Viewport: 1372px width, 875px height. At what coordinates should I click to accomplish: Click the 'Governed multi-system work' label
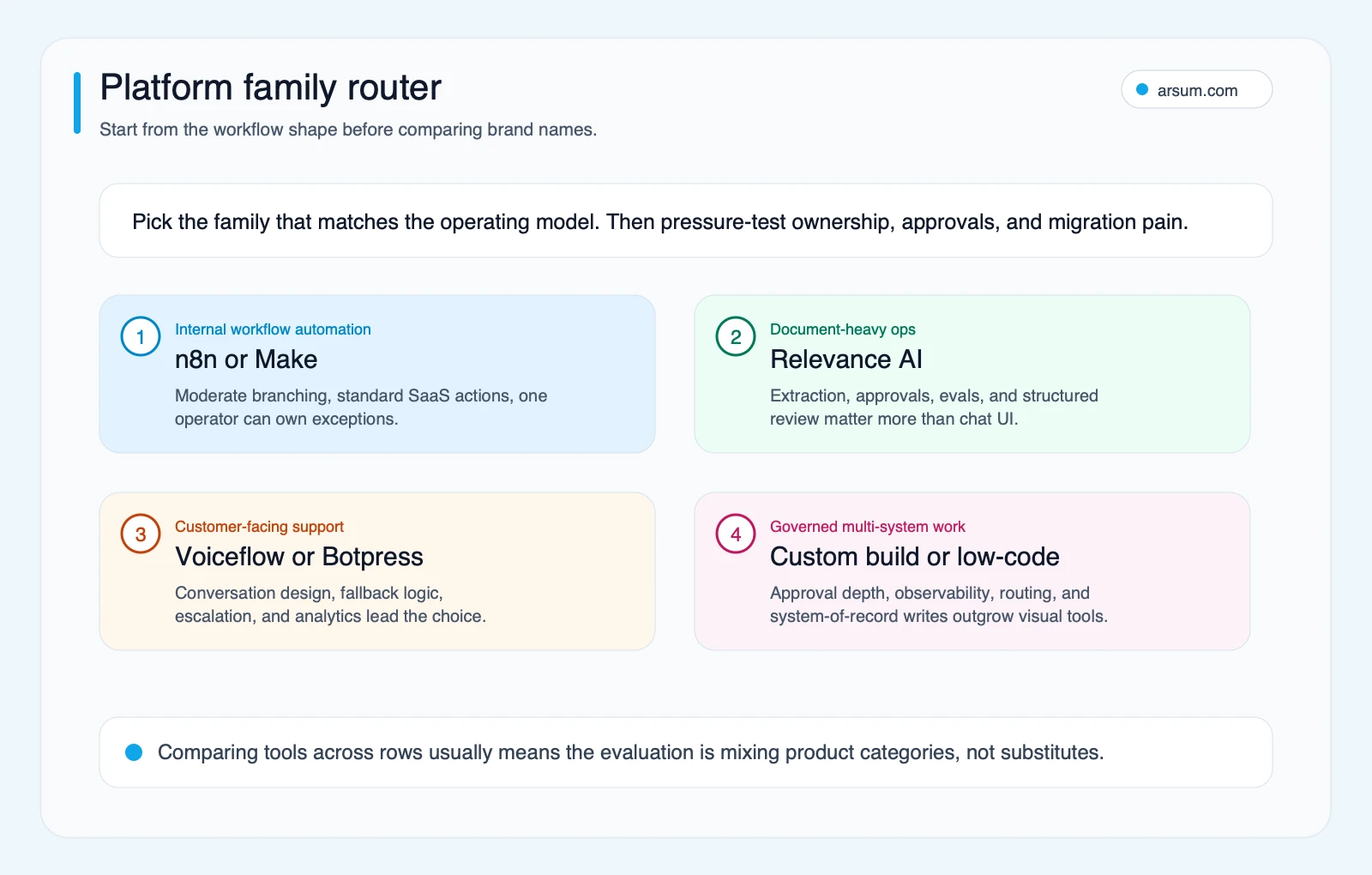[x=868, y=527]
